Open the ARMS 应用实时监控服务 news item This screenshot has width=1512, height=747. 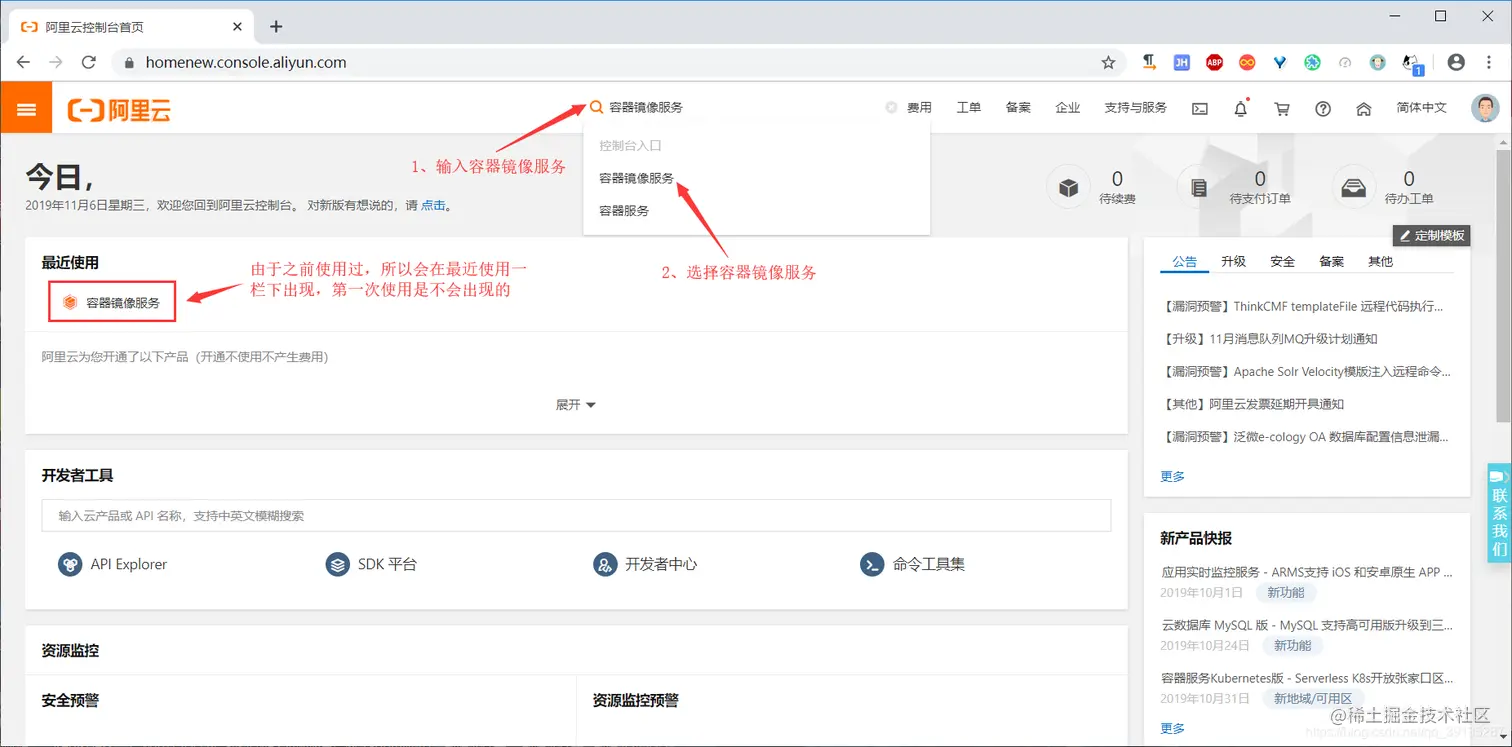click(x=1307, y=572)
